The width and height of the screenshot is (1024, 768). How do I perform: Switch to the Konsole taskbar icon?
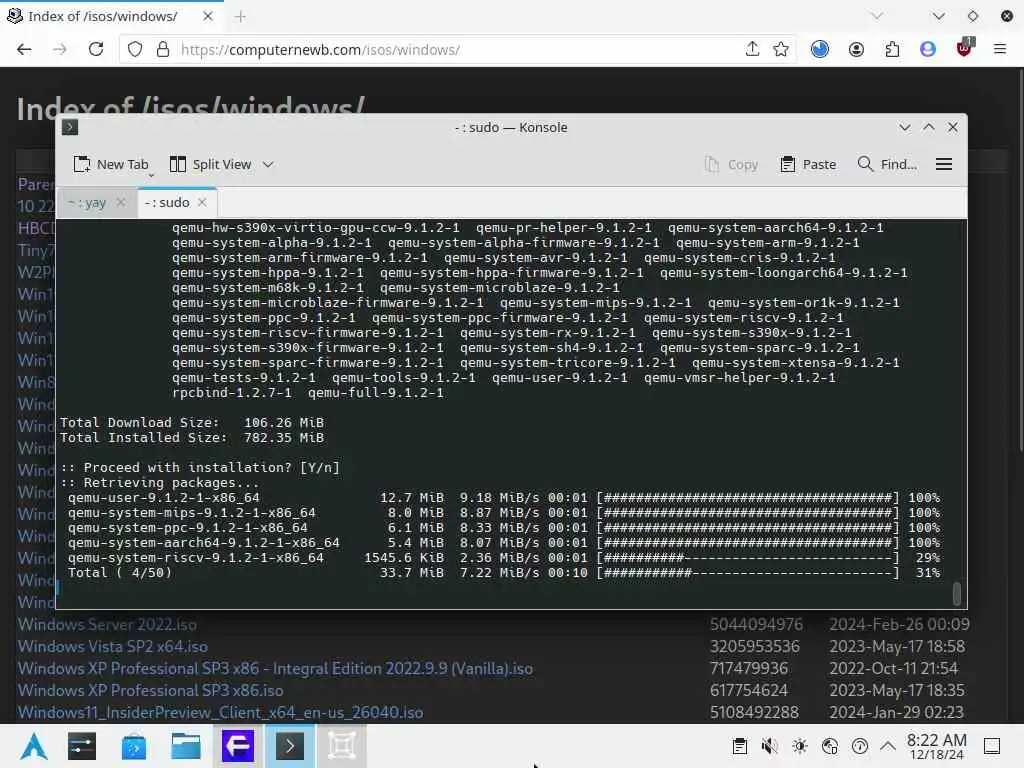(x=290, y=746)
